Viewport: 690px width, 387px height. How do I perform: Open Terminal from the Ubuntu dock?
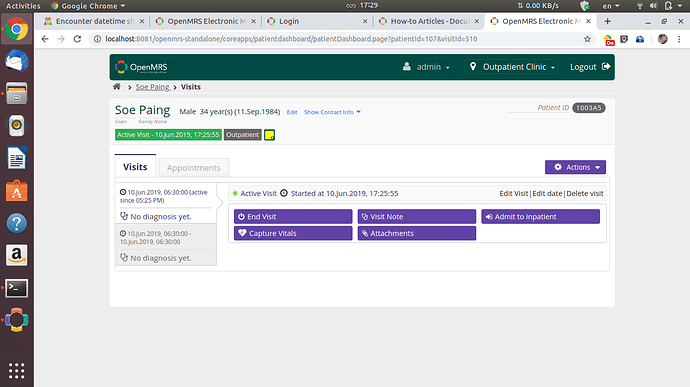[17, 288]
